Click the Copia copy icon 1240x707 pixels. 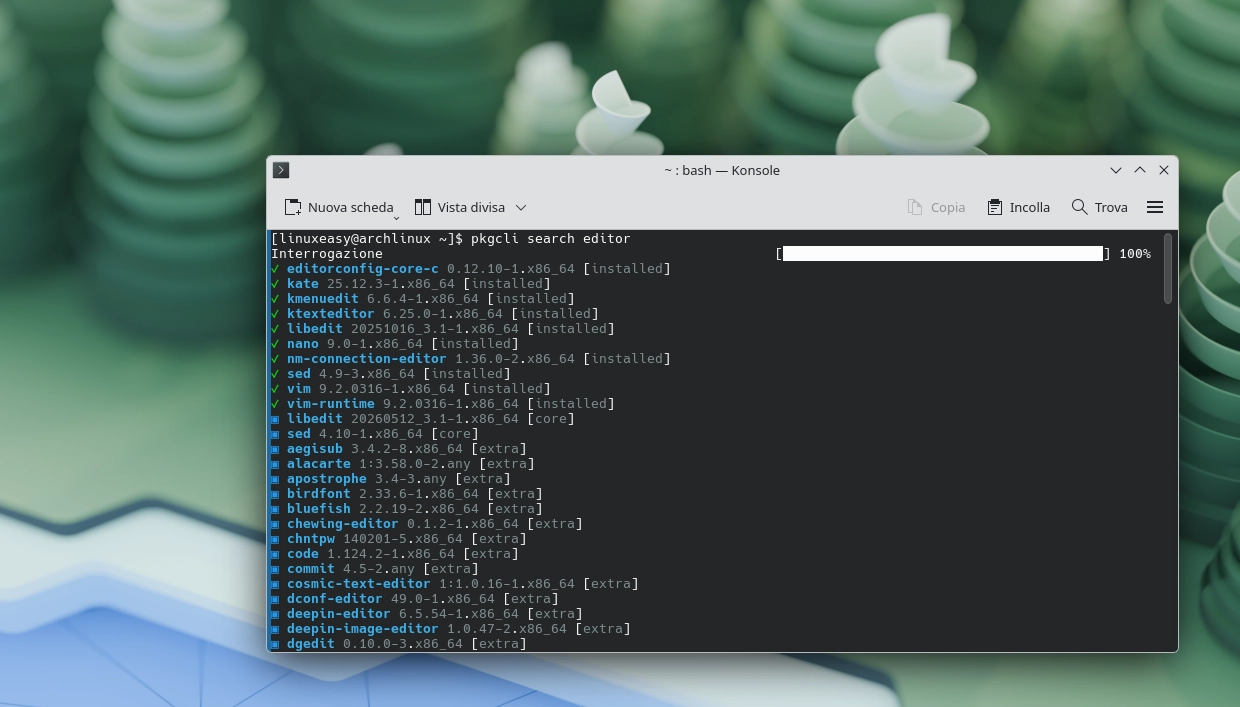[914, 207]
